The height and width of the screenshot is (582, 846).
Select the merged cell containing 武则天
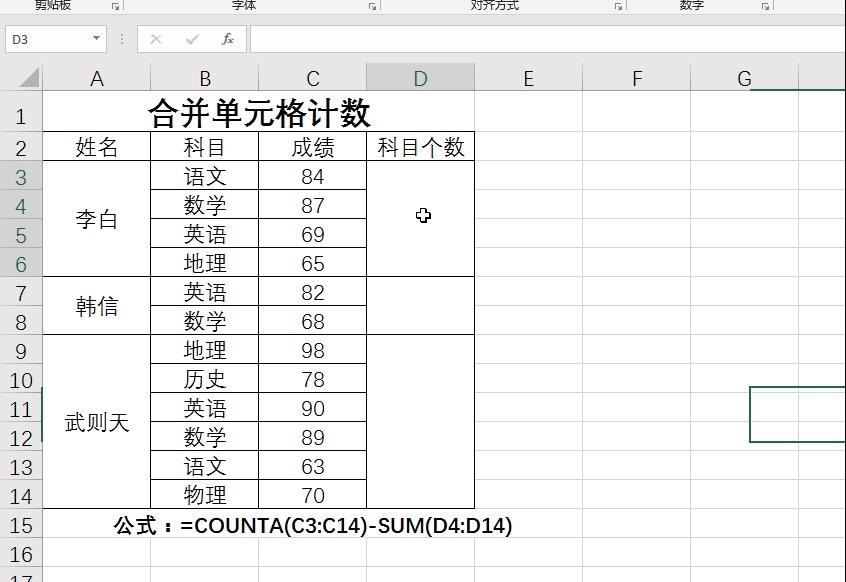(x=97, y=422)
